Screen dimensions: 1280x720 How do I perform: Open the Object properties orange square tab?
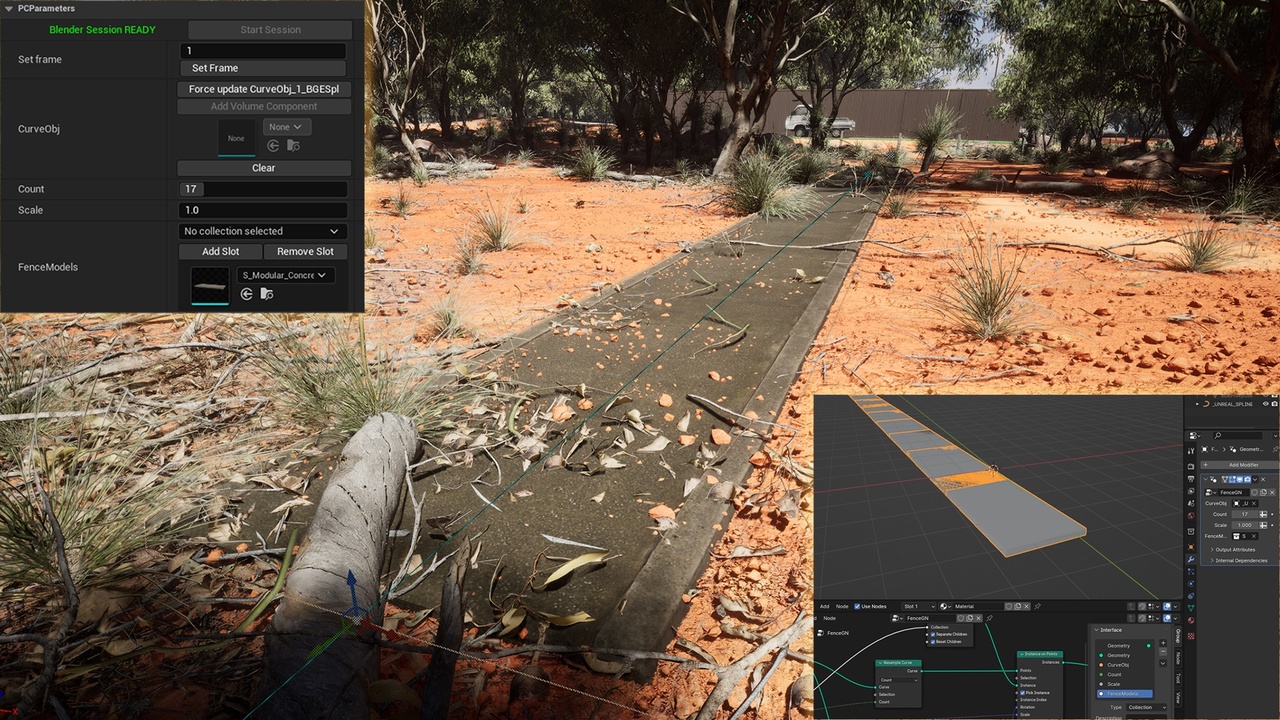click(1191, 547)
